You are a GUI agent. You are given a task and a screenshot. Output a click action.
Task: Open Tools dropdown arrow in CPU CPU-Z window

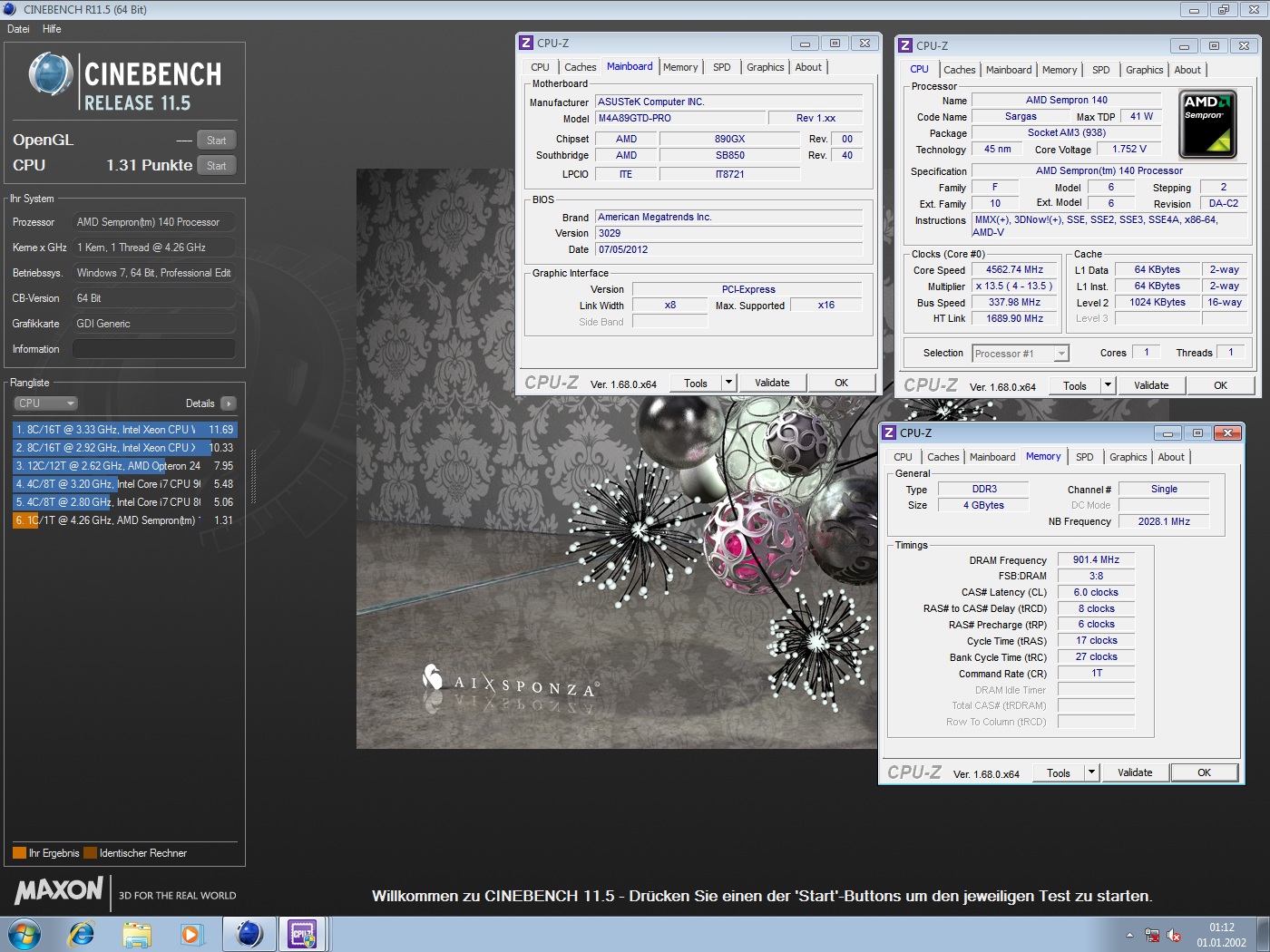pos(1108,385)
